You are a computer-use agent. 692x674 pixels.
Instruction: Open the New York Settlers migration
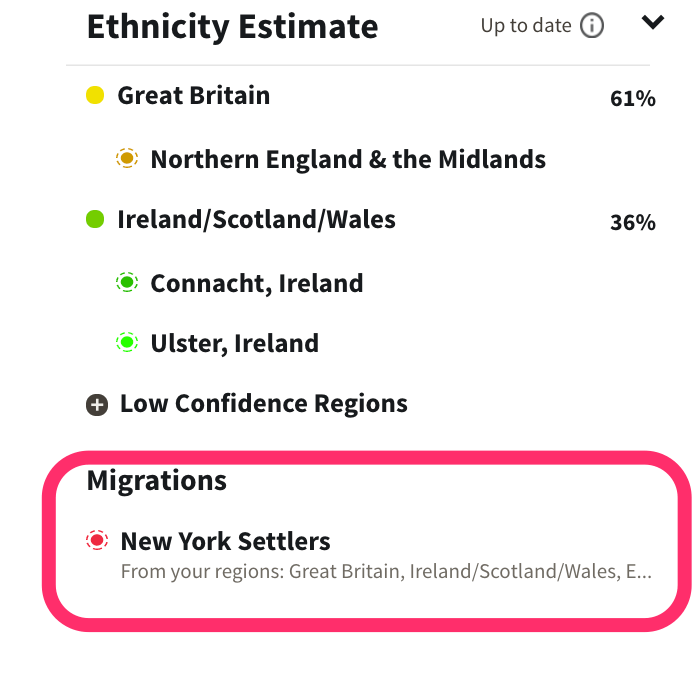tap(225, 541)
